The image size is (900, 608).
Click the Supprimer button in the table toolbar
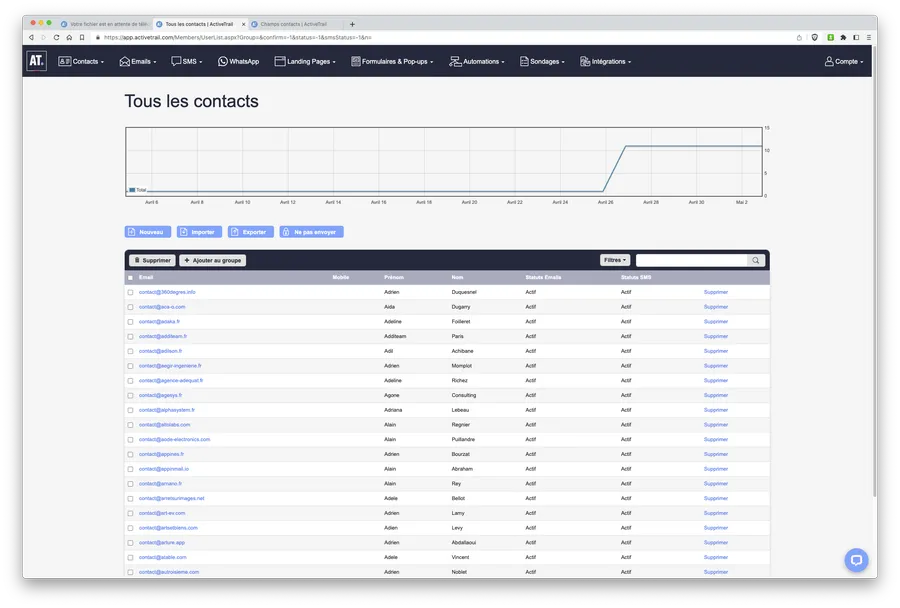(152, 260)
